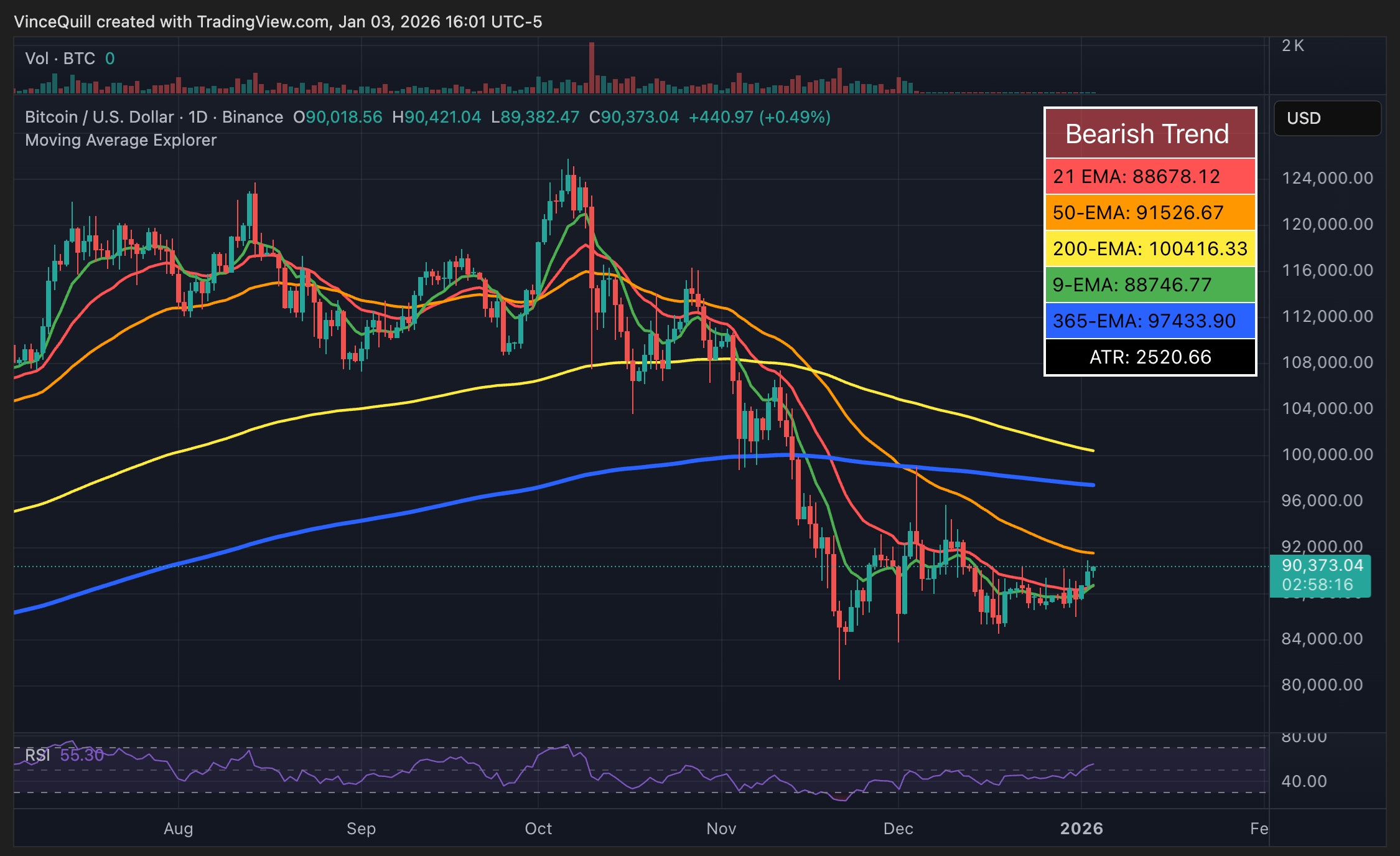Click the 40.00 RSI scale label
Screen dimensions: 1400x856
1304,781
